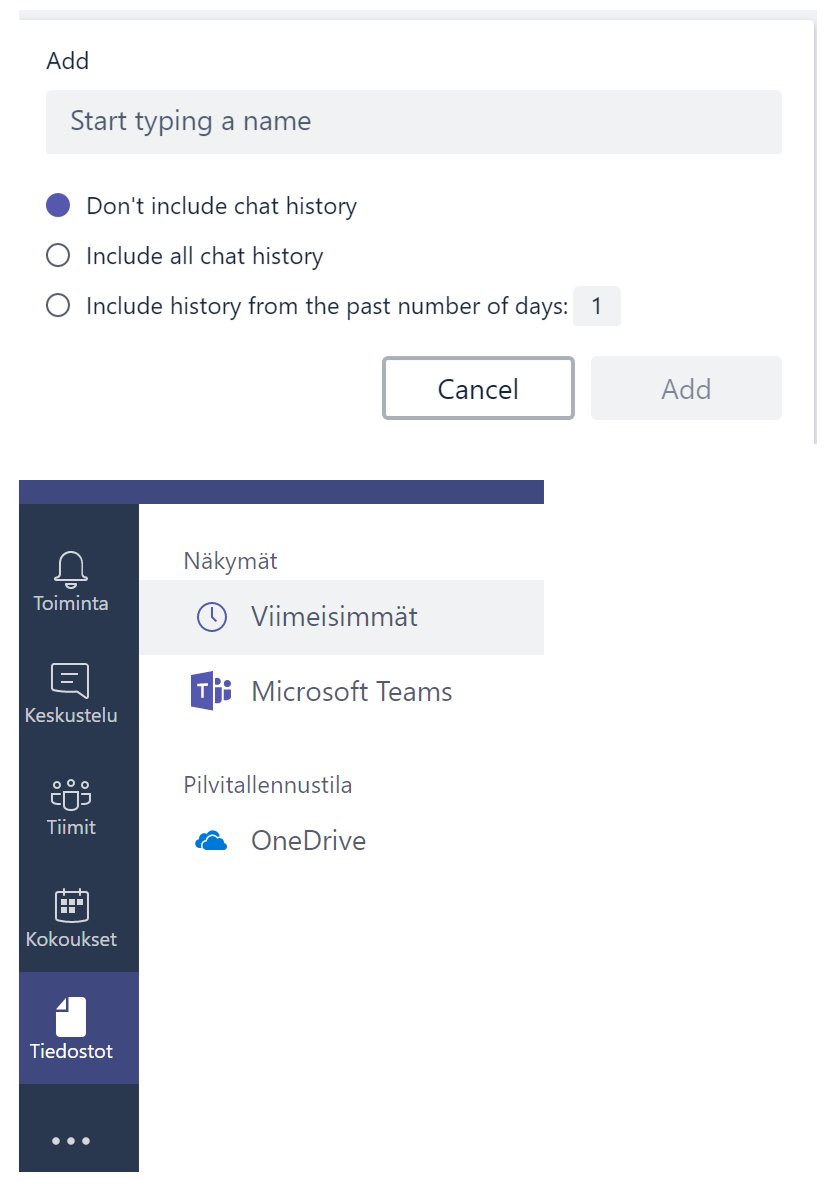The image size is (827, 1193).
Task: Open the Viimeisimmät recent files view
Action: click(334, 617)
